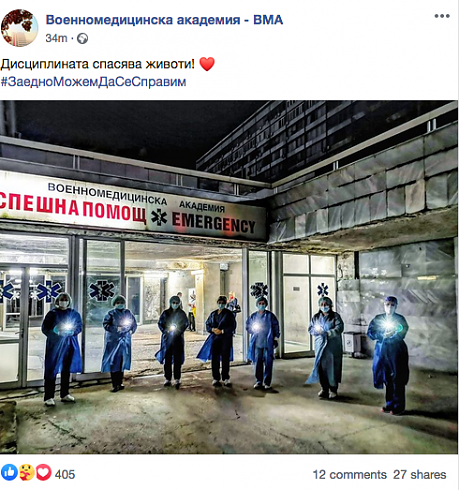This screenshot has height=490, width=459.
Task: Open the three-dots post options menu
Action: click(442, 16)
